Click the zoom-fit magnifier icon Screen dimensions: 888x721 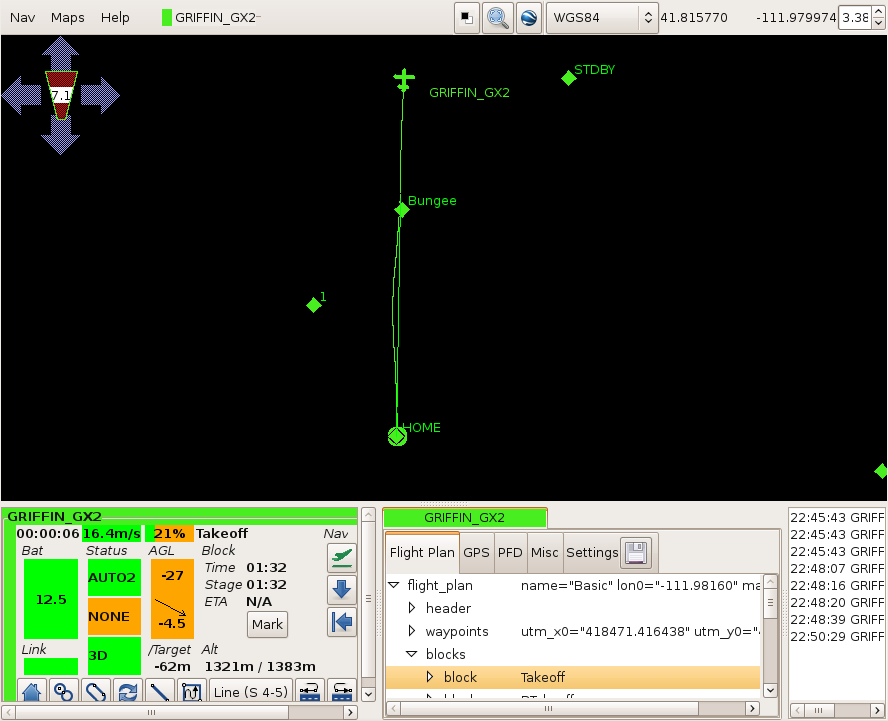click(497, 18)
